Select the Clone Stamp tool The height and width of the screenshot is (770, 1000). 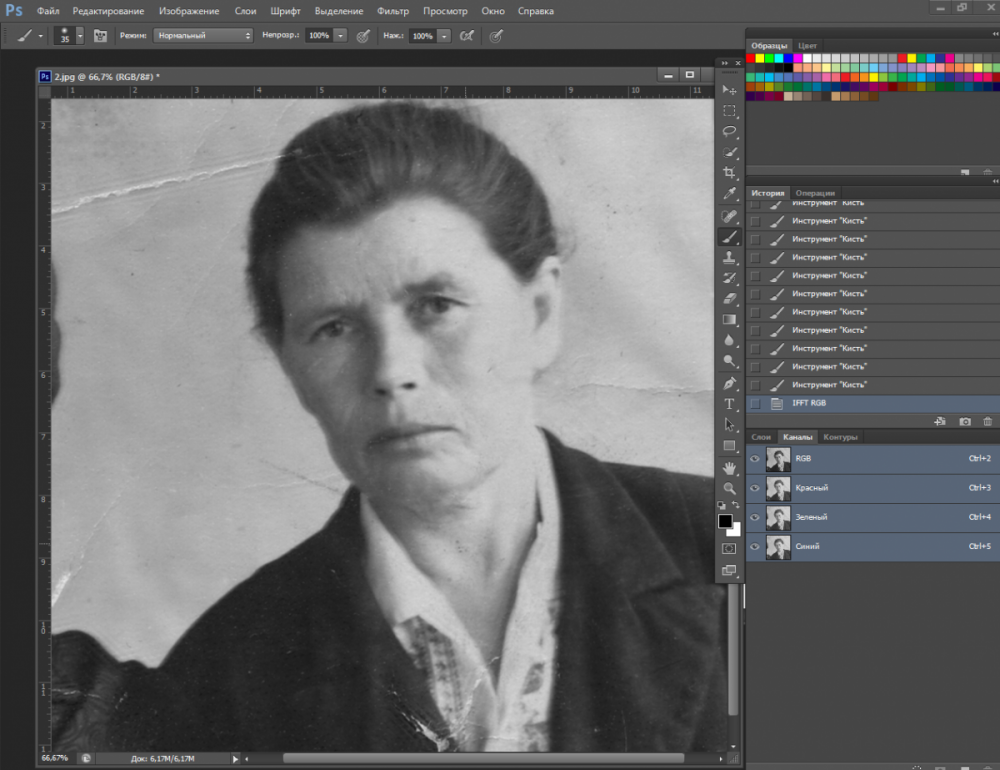pyautogui.click(x=729, y=257)
